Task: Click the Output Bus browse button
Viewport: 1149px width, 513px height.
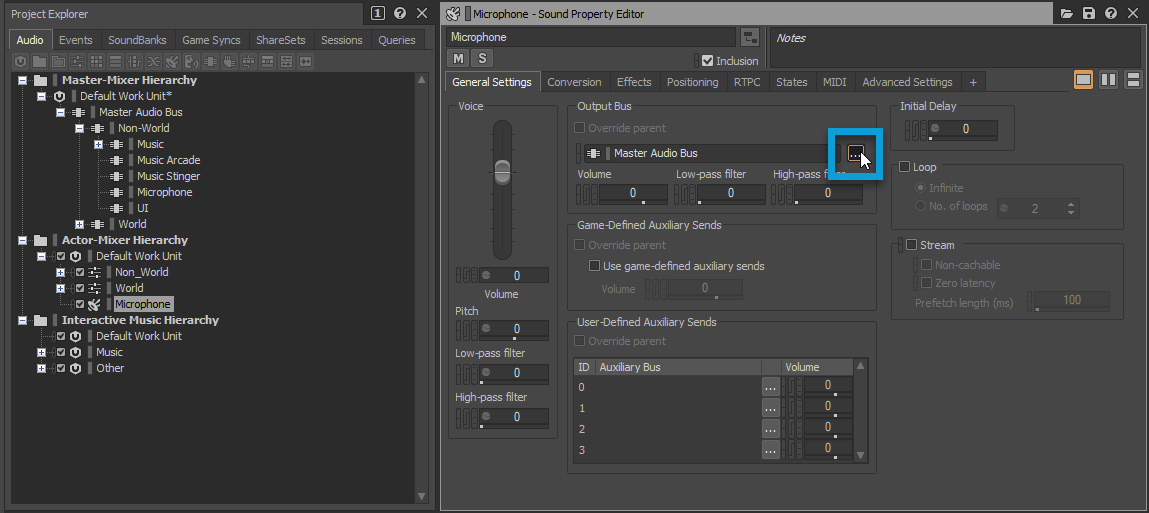Action: pyautogui.click(x=855, y=153)
